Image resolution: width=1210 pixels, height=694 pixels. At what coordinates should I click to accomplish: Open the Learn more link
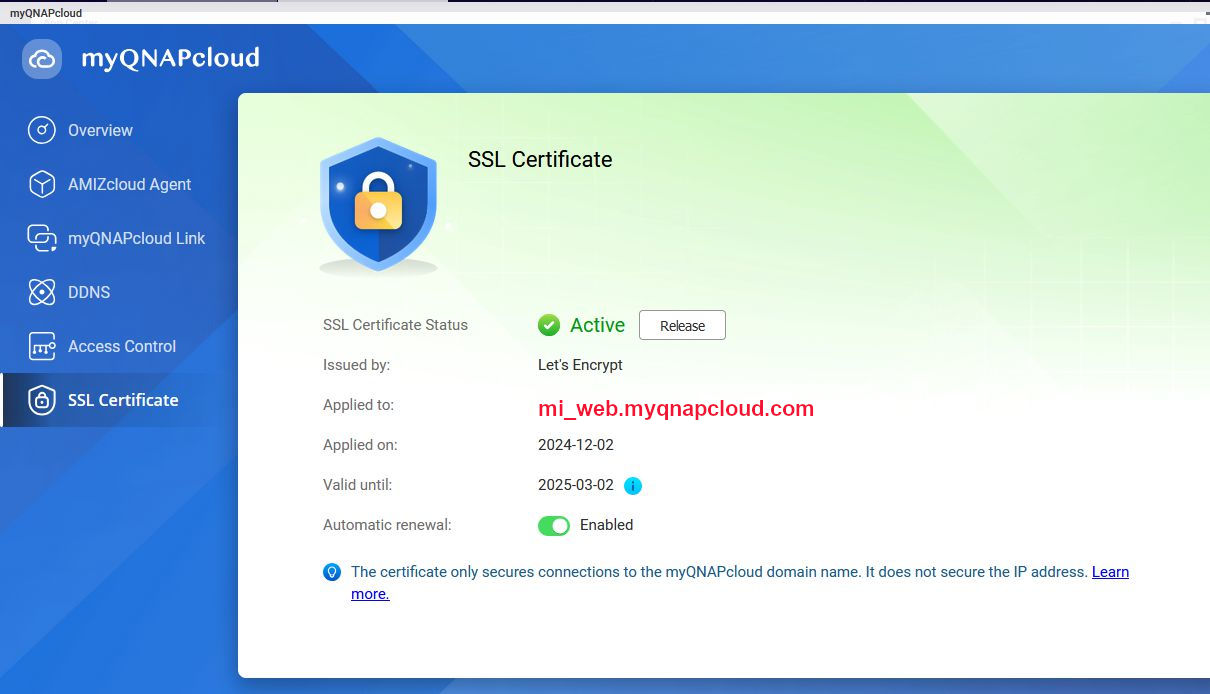pos(1110,572)
